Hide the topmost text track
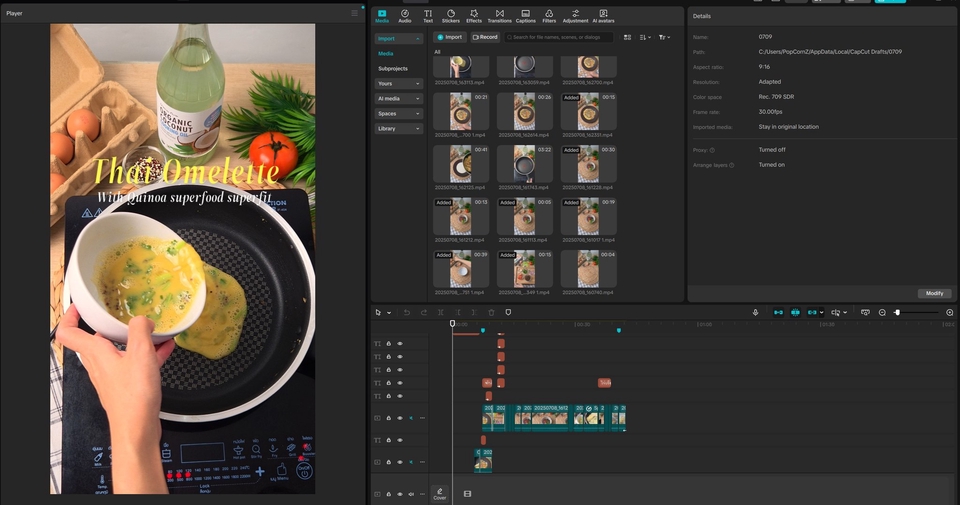 coord(400,344)
